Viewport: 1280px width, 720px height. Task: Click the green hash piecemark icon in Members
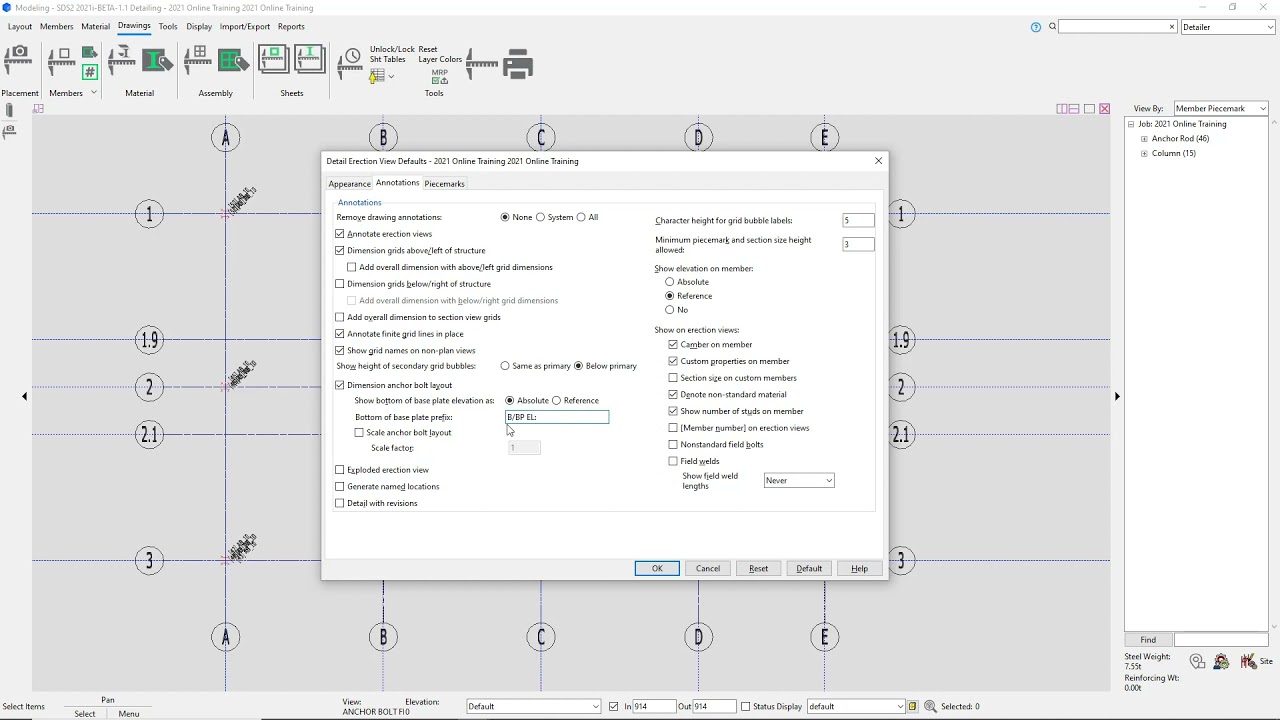point(90,72)
